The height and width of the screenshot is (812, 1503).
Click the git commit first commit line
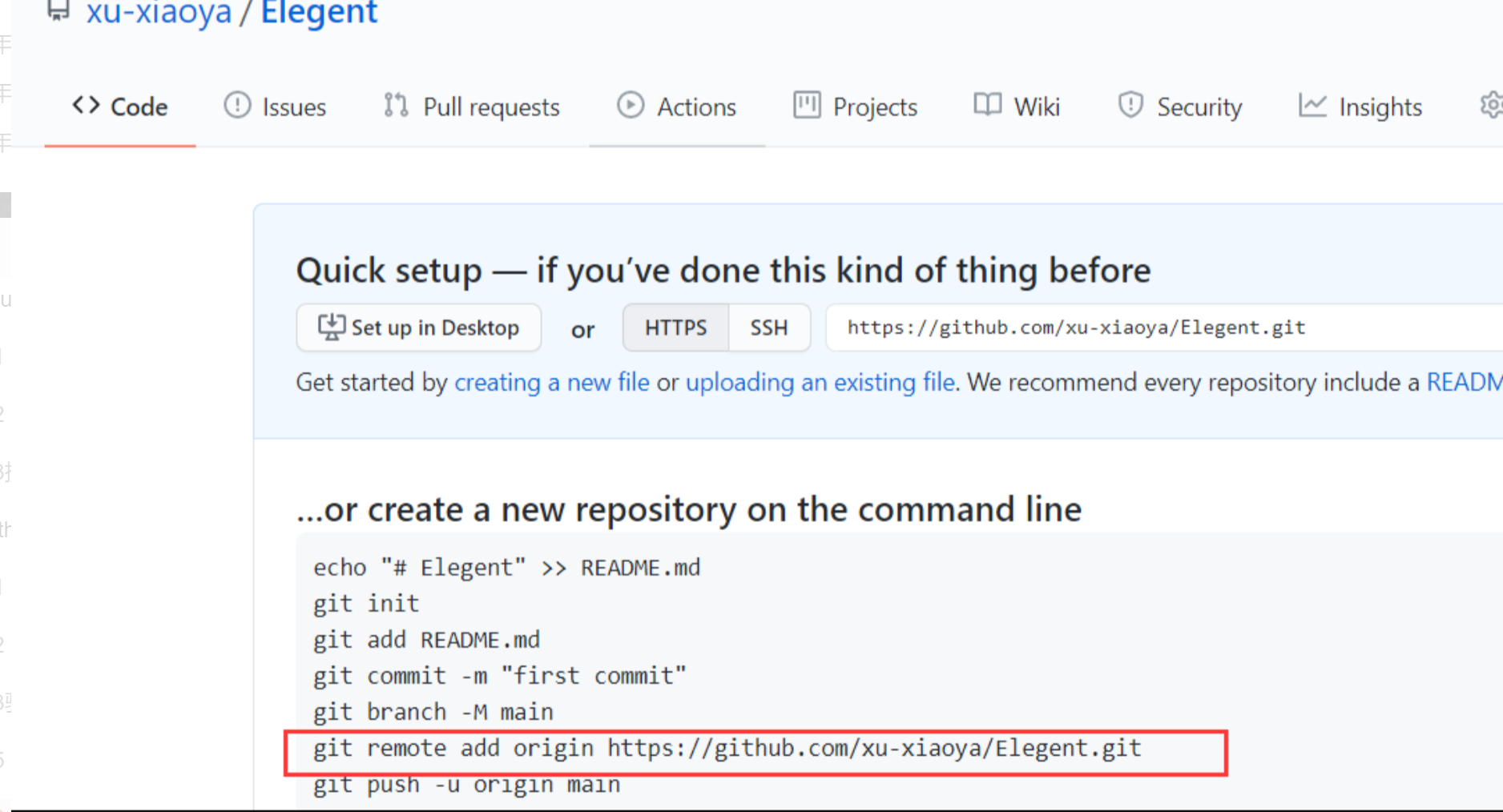point(499,676)
